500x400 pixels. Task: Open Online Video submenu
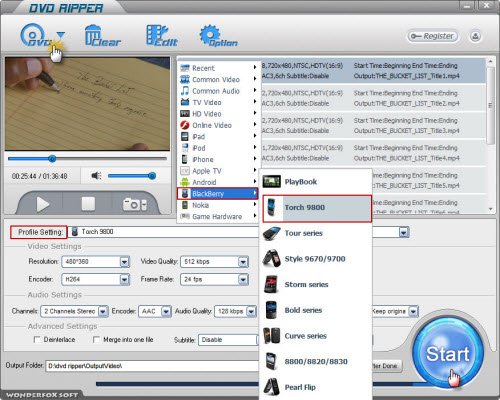219,125
